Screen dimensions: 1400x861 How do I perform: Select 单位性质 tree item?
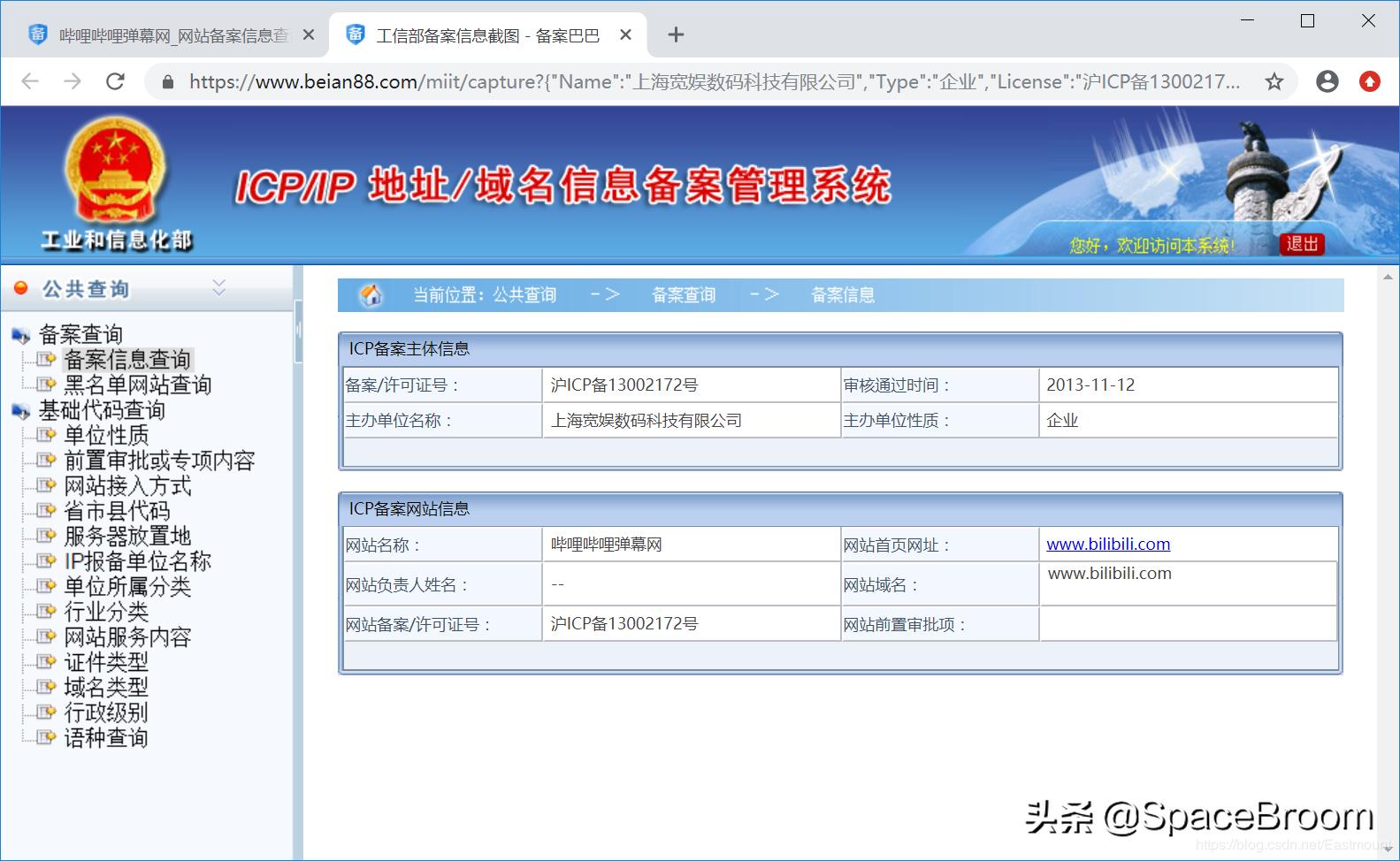pyautogui.click(x=106, y=435)
